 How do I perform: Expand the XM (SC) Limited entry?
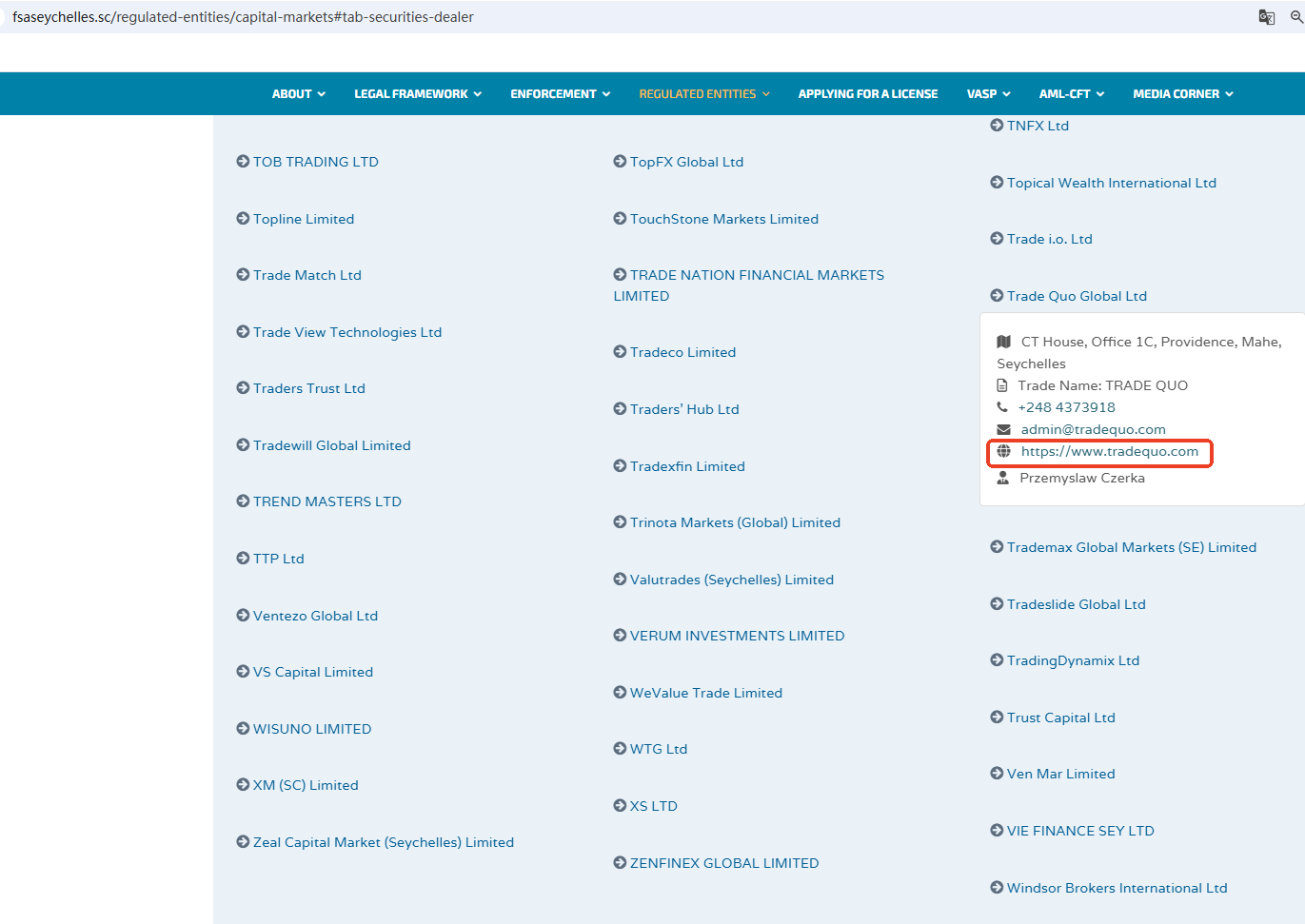pos(305,785)
